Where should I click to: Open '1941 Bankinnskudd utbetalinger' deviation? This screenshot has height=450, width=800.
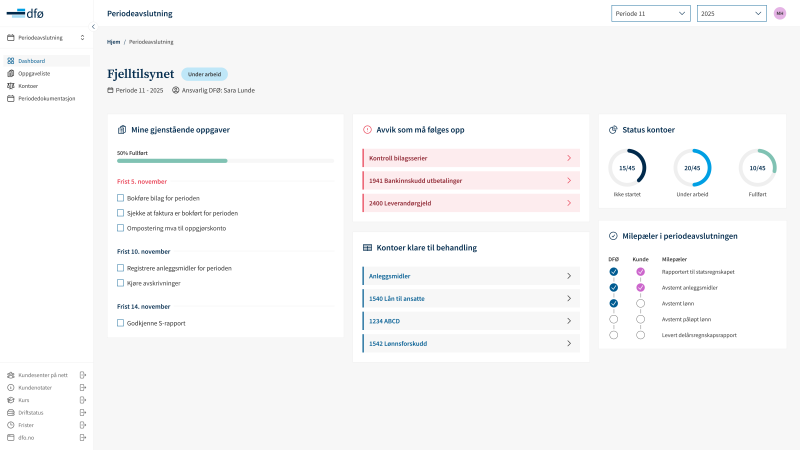tap(471, 181)
